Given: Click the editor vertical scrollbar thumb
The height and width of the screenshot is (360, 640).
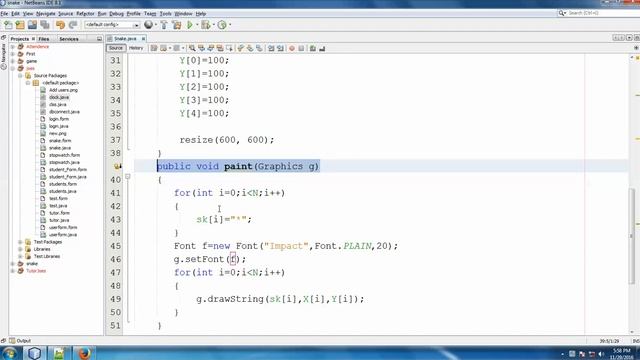Looking at the screenshot, I should 632,236.
